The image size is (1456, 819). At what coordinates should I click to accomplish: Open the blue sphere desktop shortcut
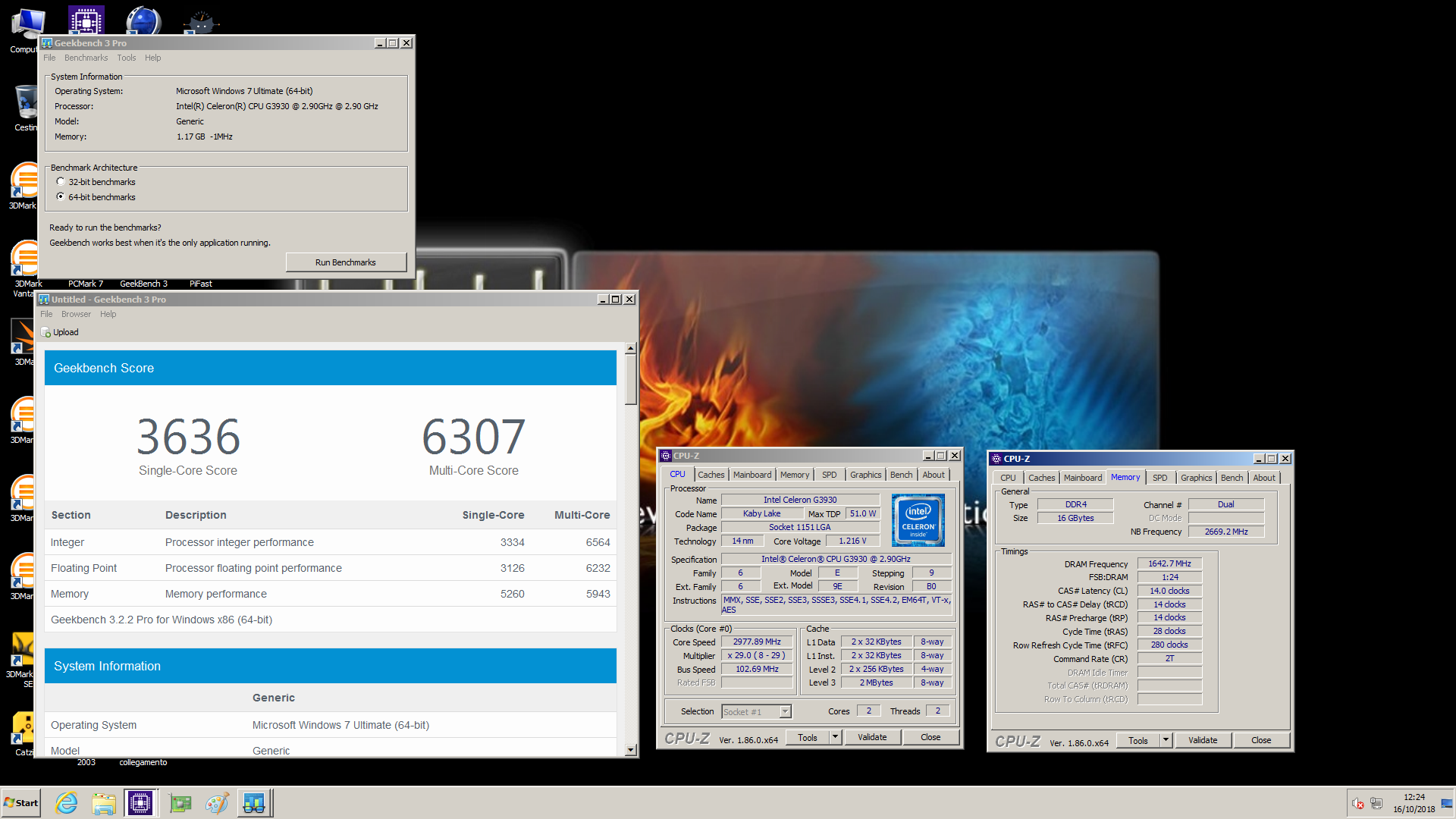pos(143,20)
